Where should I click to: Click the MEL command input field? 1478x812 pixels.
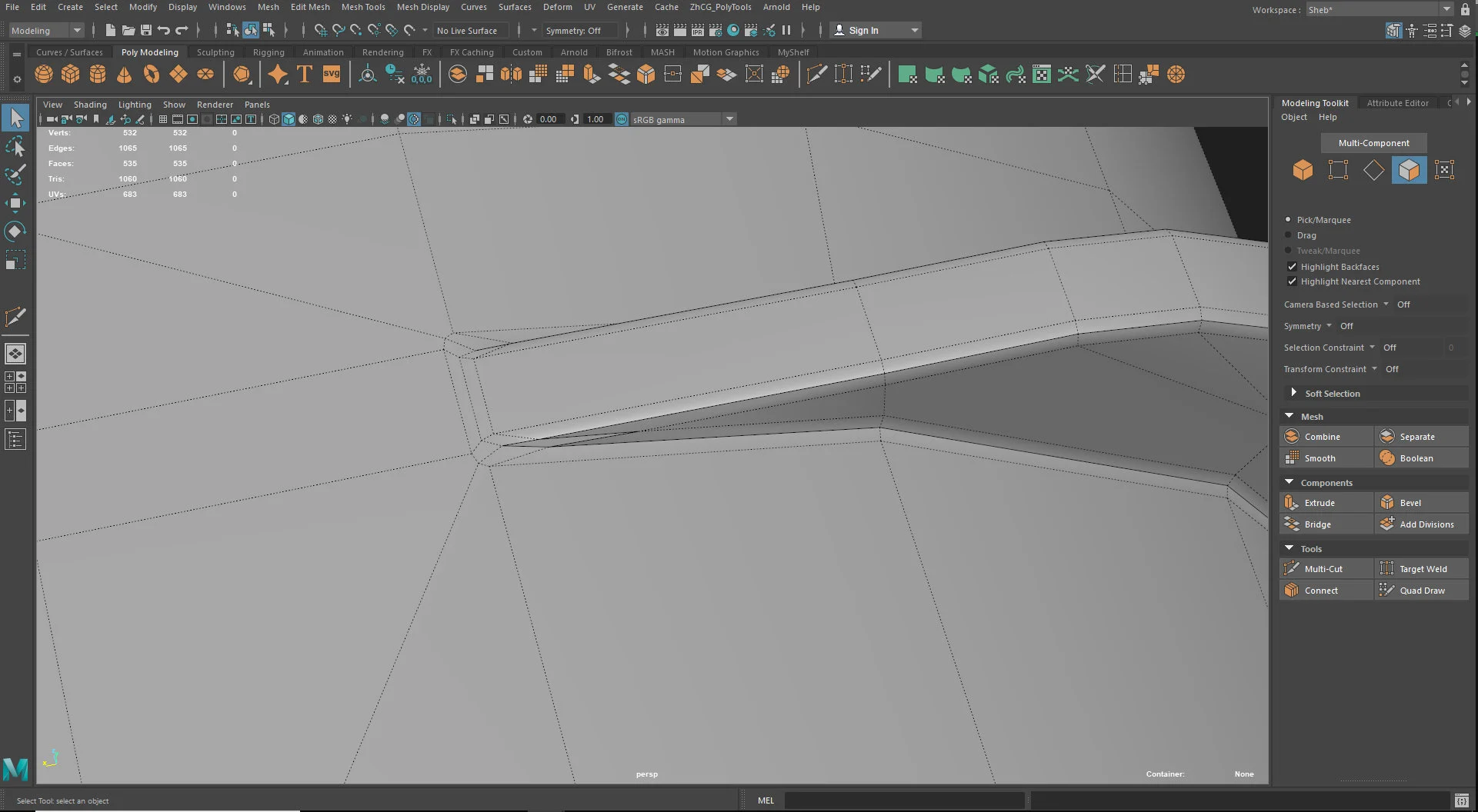[x=903, y=800]
